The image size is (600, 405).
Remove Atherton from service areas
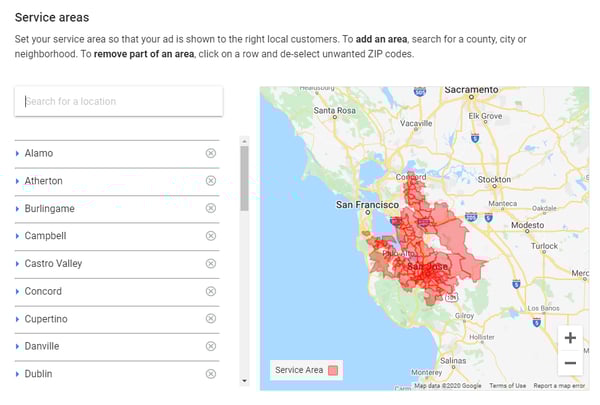[x=210, y=181]
